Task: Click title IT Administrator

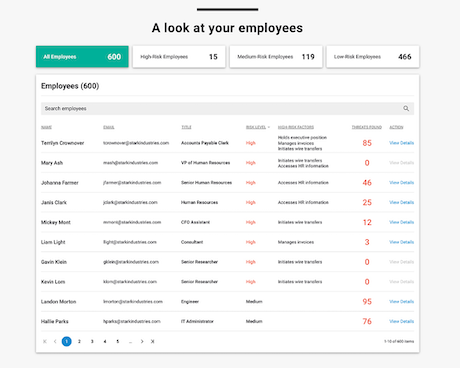Action: coord(197,321)
